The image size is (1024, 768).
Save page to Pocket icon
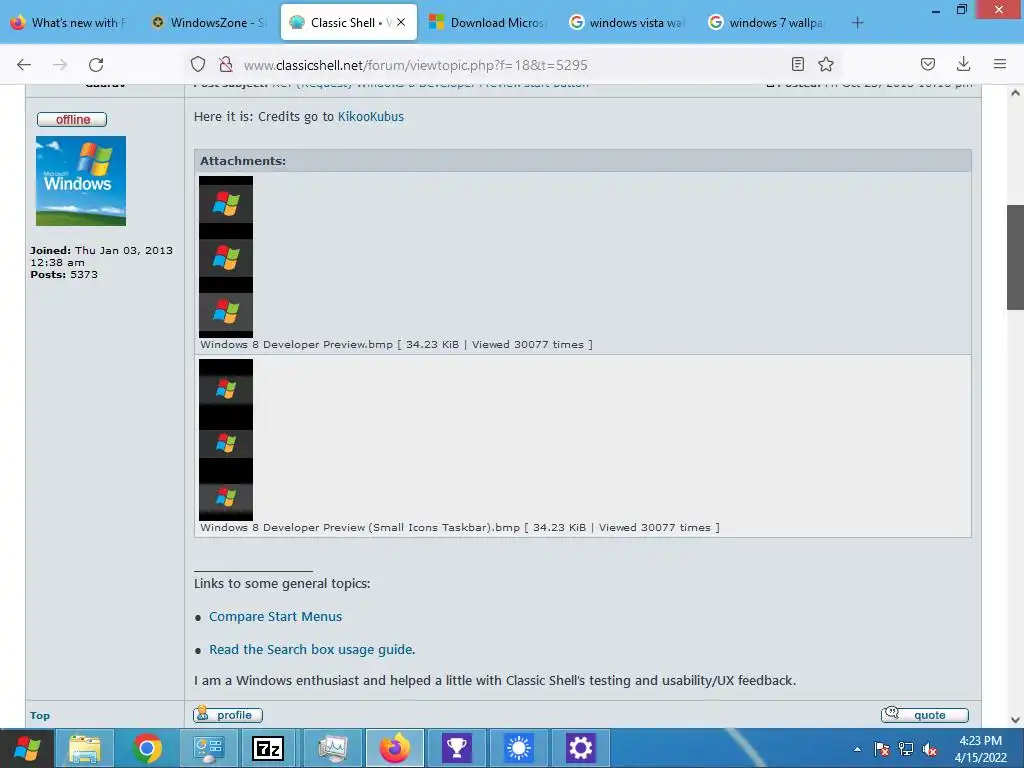pos(927,64)
